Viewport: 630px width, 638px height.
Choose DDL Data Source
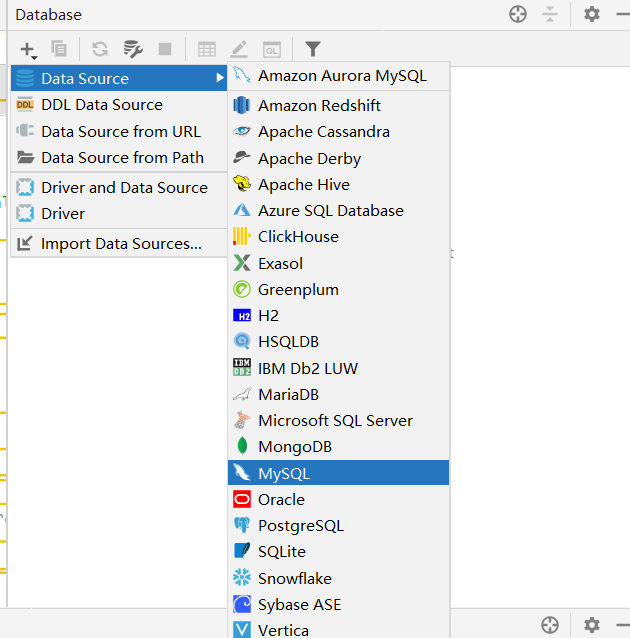tap(119, 105)
